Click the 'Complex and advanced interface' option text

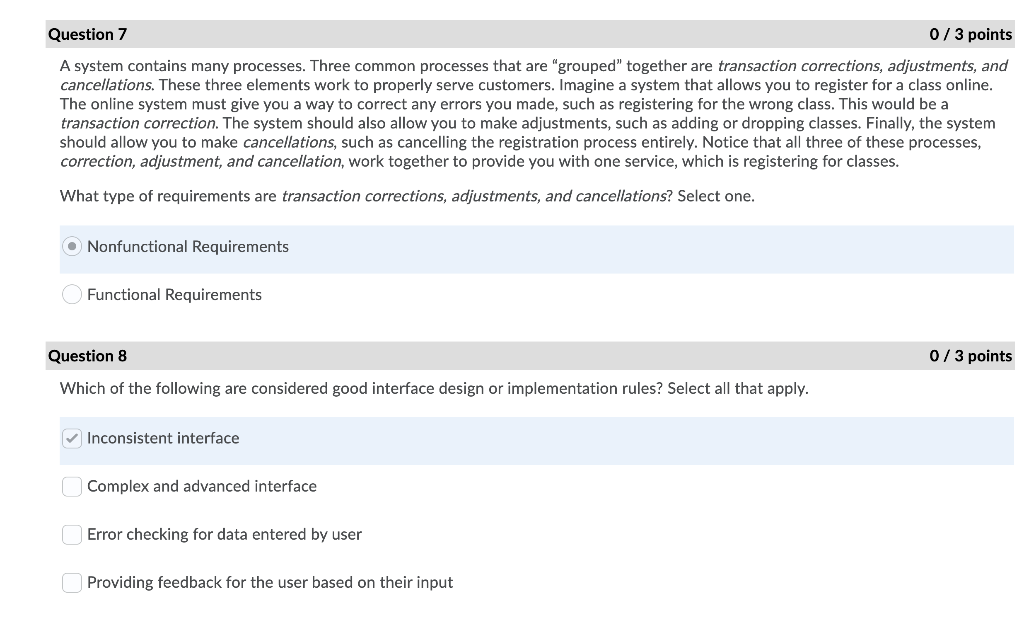click(202, 486)
